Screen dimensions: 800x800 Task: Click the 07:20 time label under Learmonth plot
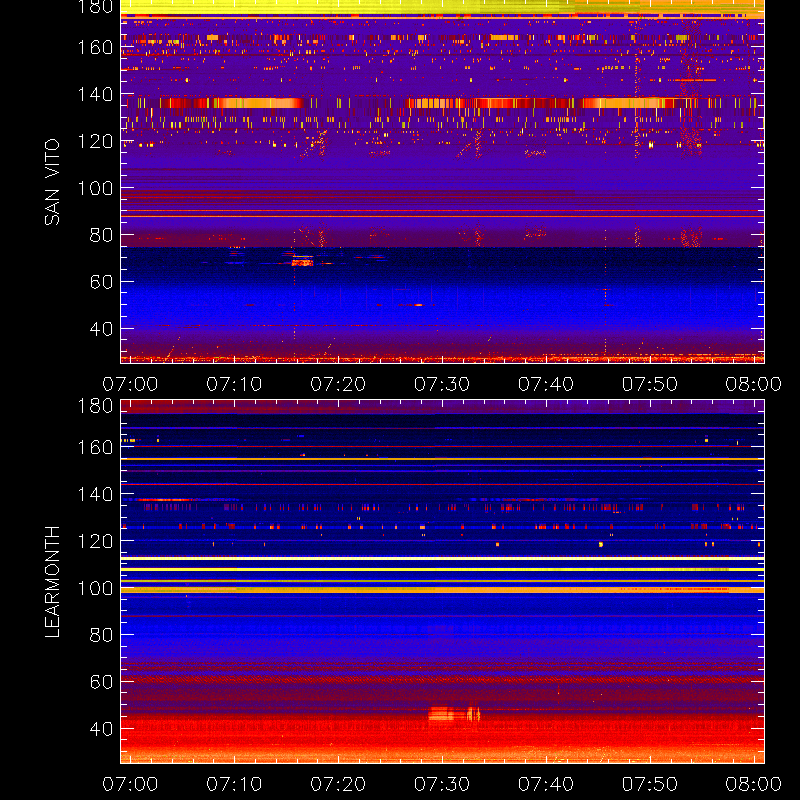pos(338,784)
